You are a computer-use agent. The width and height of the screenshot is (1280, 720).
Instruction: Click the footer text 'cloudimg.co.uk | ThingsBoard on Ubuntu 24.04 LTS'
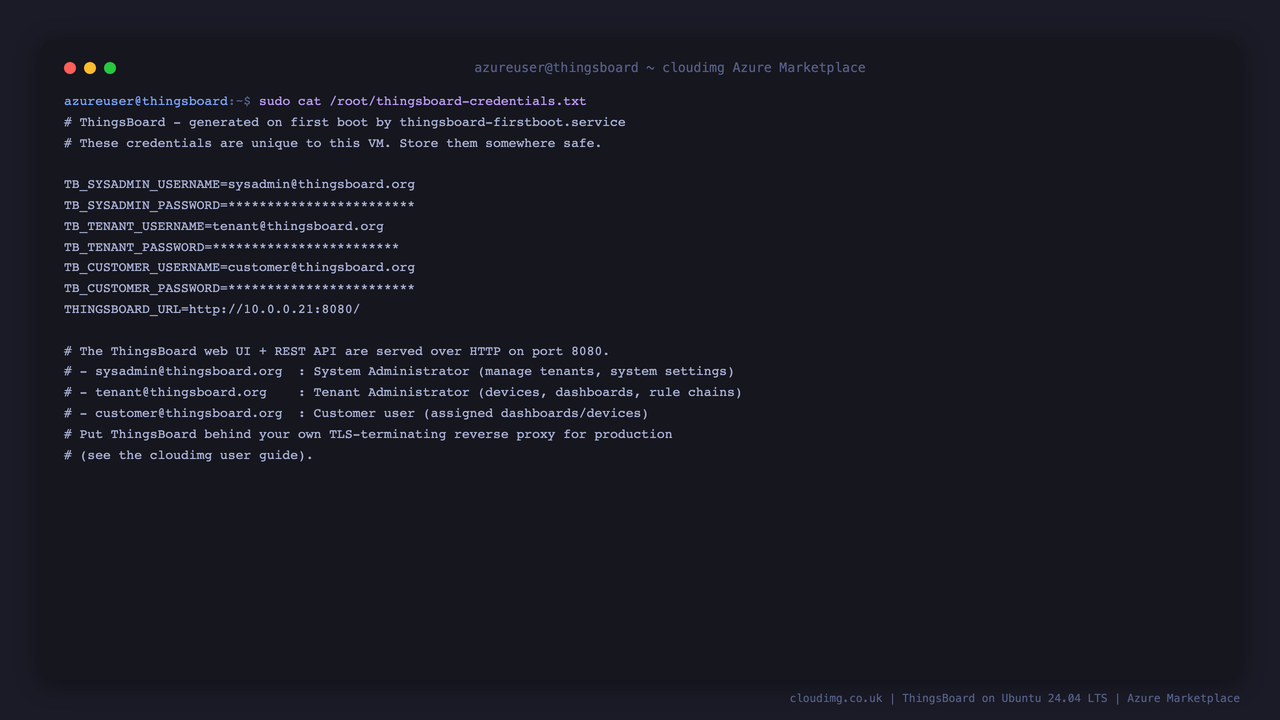pos(948,698)
